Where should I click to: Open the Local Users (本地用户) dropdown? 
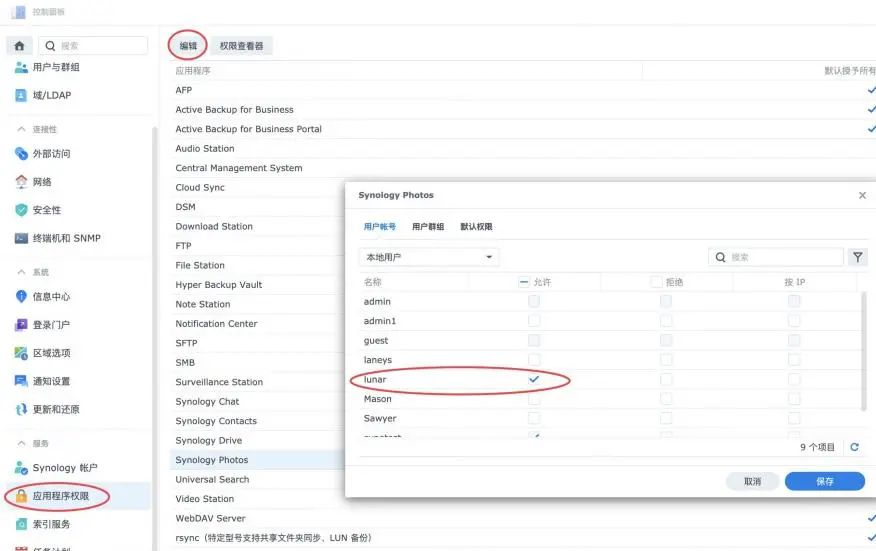[429, 257]
